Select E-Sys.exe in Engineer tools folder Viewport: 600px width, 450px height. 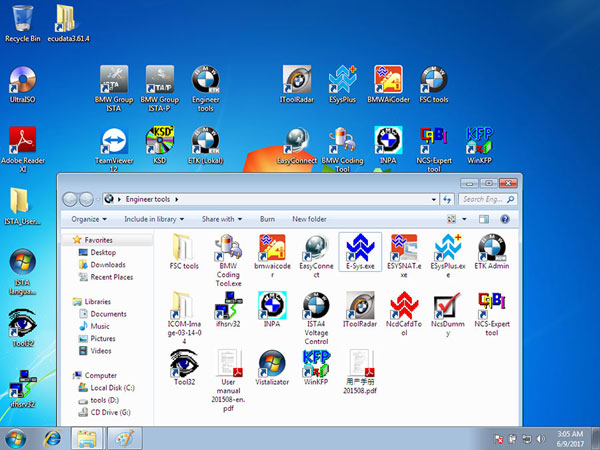(x=360, y=251)
